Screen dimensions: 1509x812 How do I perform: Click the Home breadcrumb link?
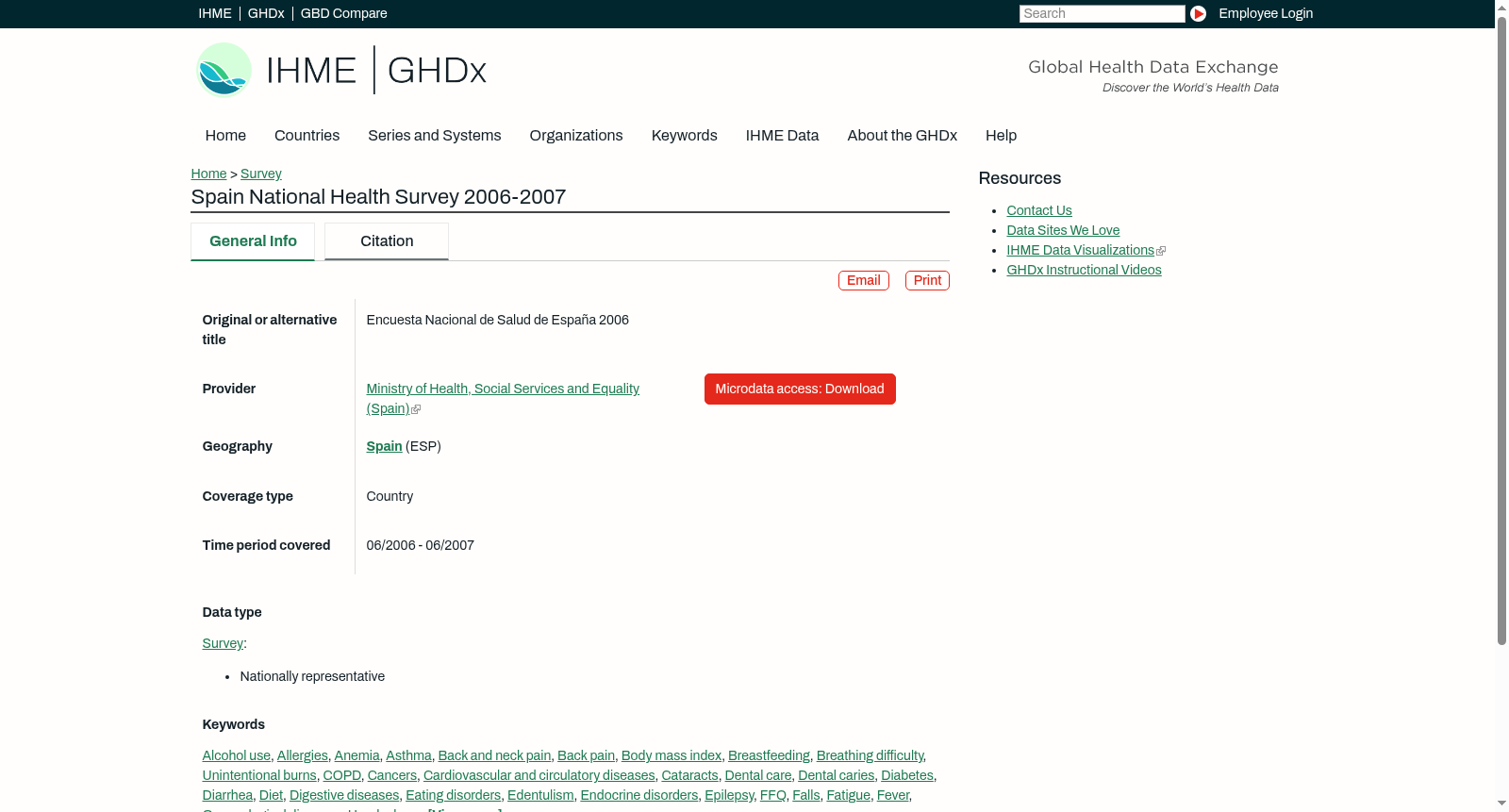click(x=208, y=174)
